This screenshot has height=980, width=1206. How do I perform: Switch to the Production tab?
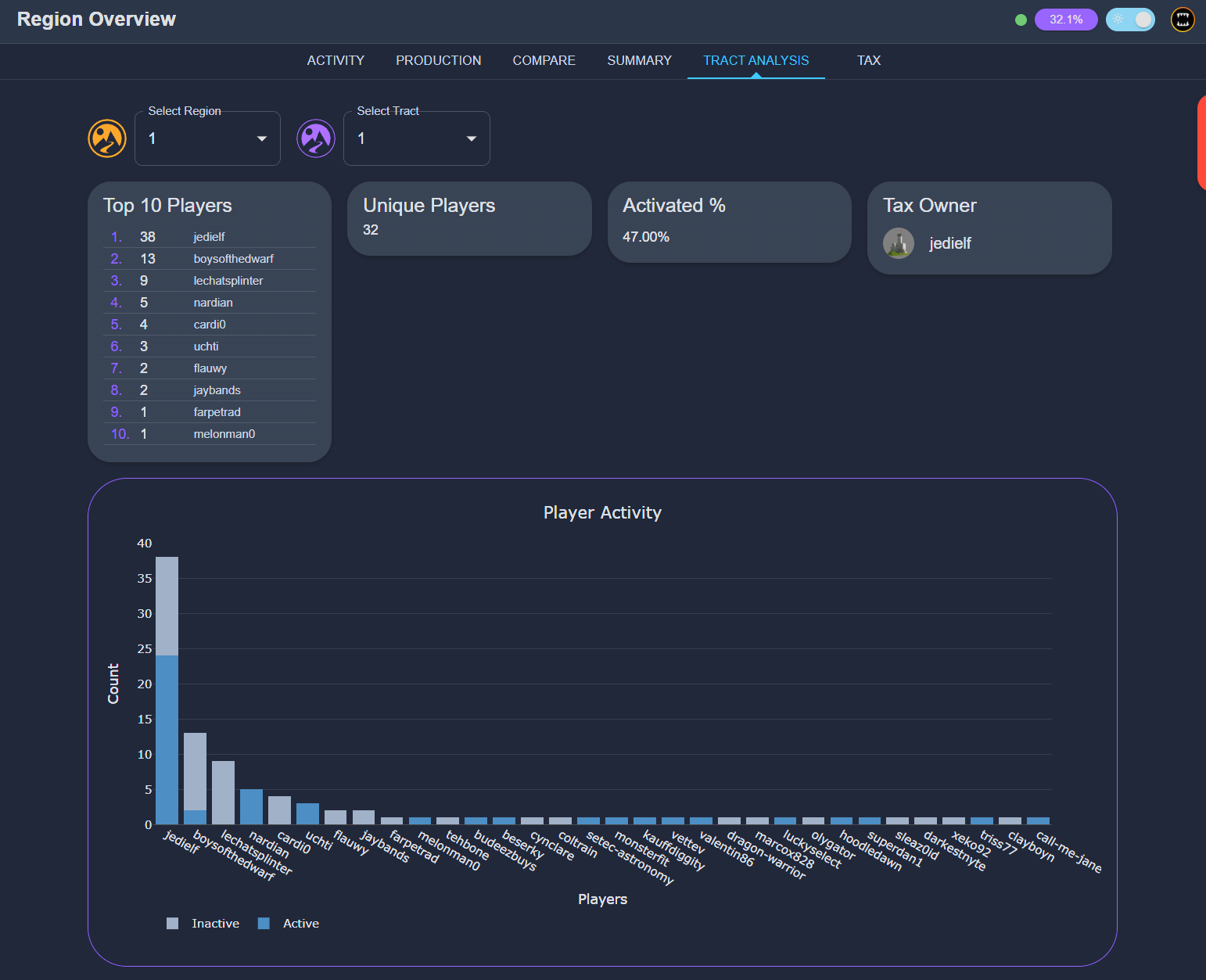438,60
